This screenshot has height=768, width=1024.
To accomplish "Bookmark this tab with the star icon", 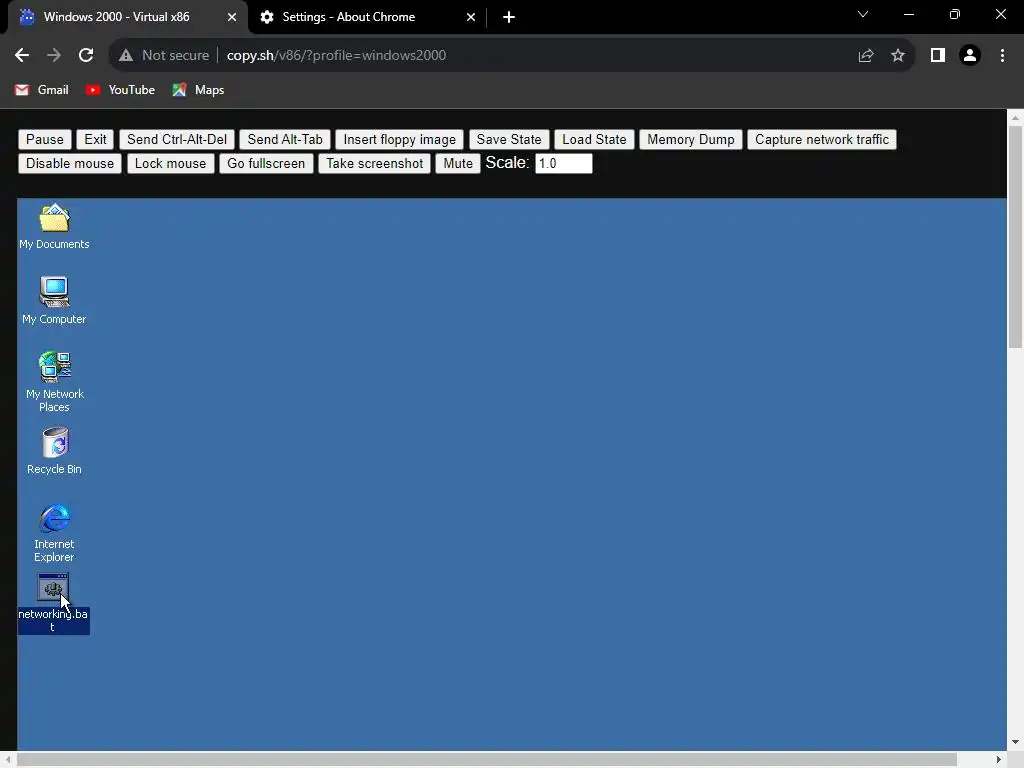I will pyautogui.click(x=898, y=56).
